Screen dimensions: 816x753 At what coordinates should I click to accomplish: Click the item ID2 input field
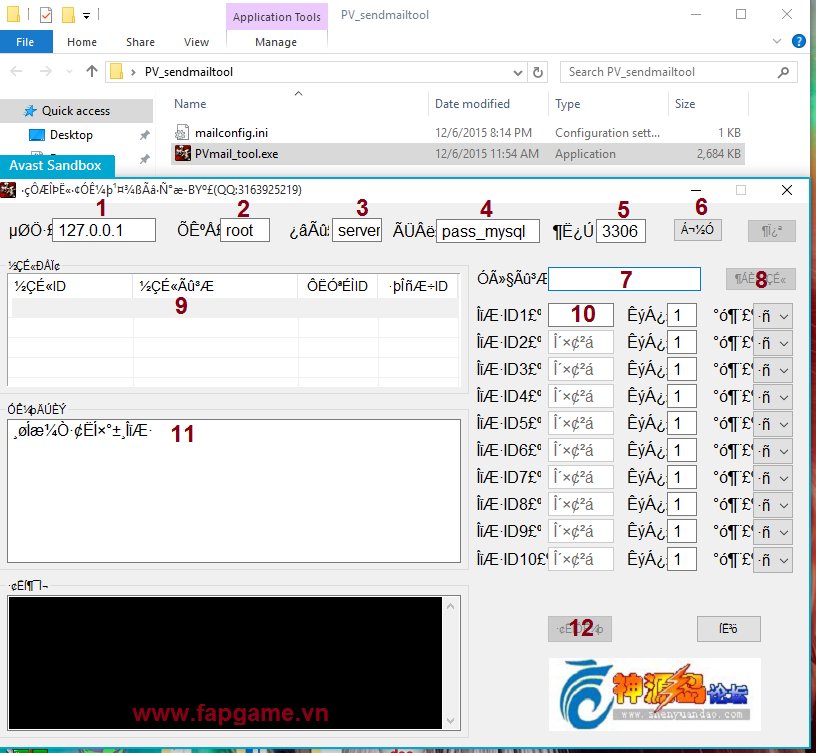pos(581,342)
